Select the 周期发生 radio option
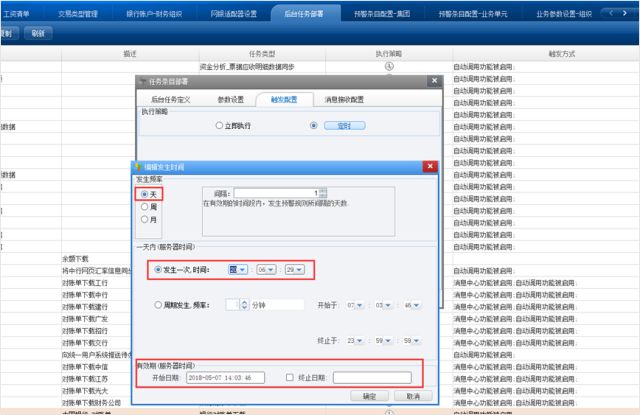640x415 pixels. click(158, 305)
